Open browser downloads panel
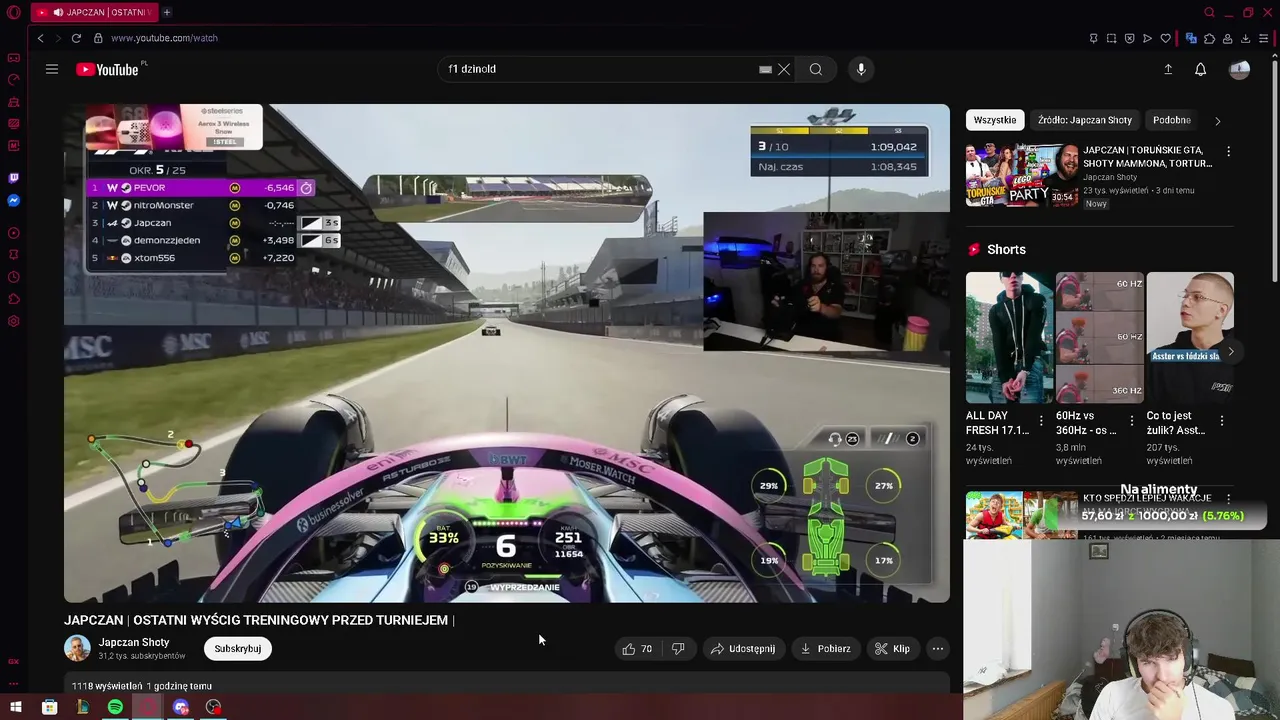 pos(1245,38)
